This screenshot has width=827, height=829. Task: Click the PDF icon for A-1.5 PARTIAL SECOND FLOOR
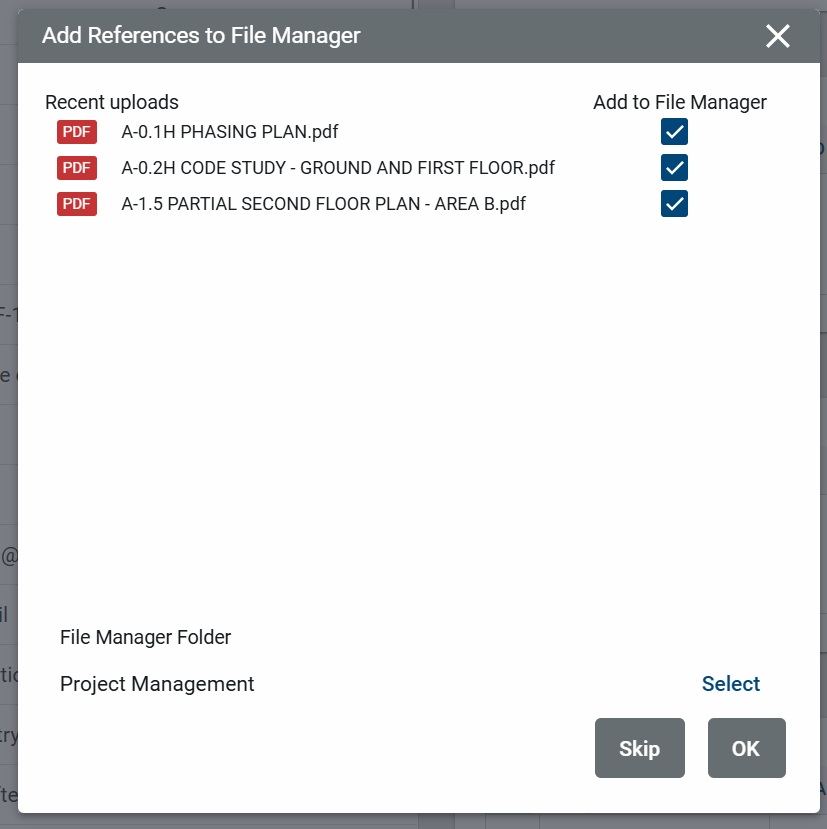tap(77, 204)
